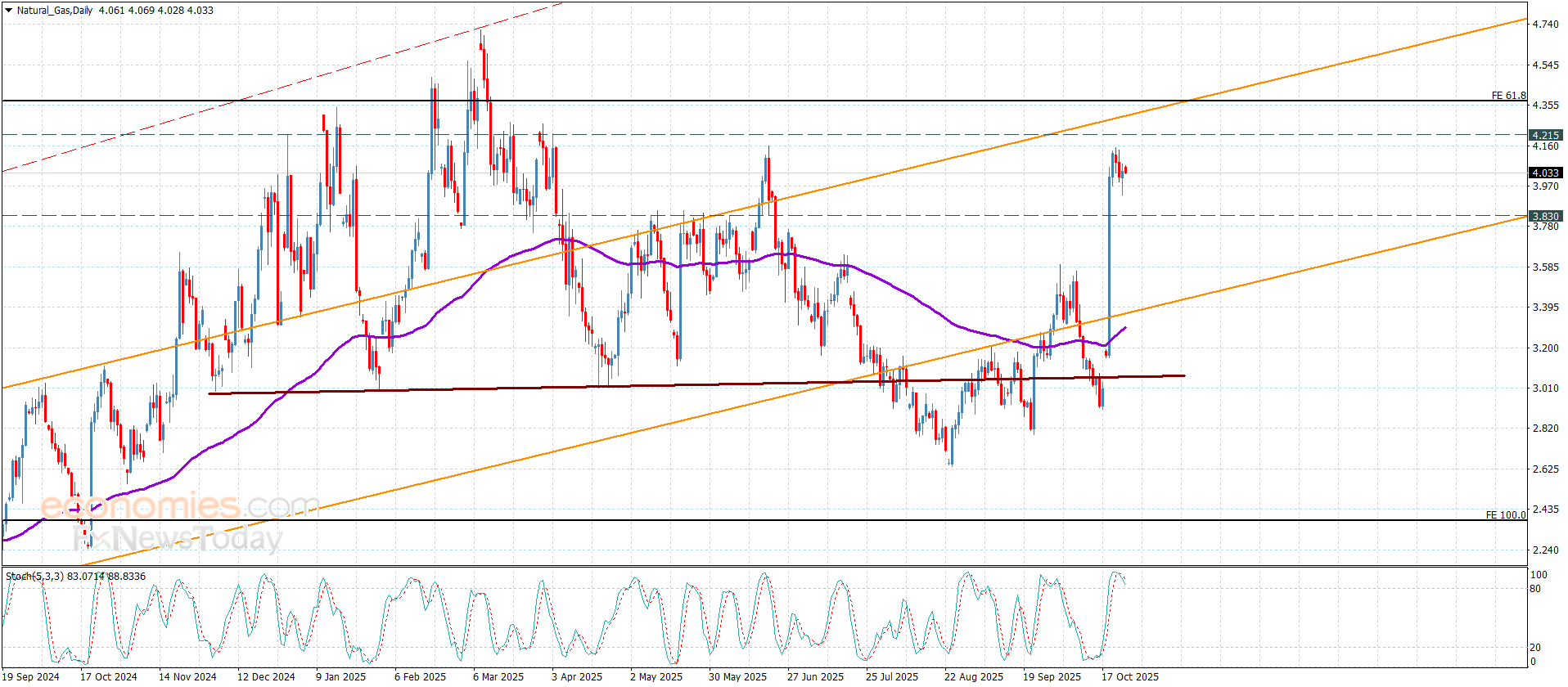Click the 3.010 value on price scale

coord(1545,388)
